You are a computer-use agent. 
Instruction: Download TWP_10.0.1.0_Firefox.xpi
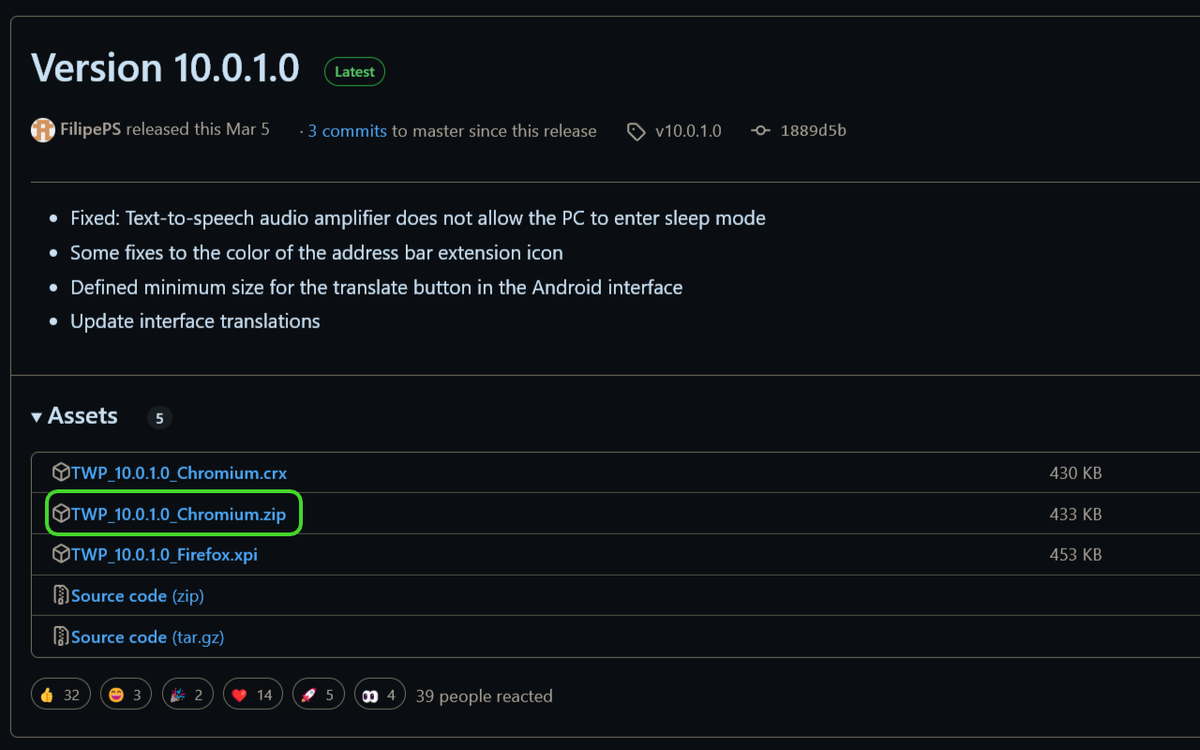point(164,554)
